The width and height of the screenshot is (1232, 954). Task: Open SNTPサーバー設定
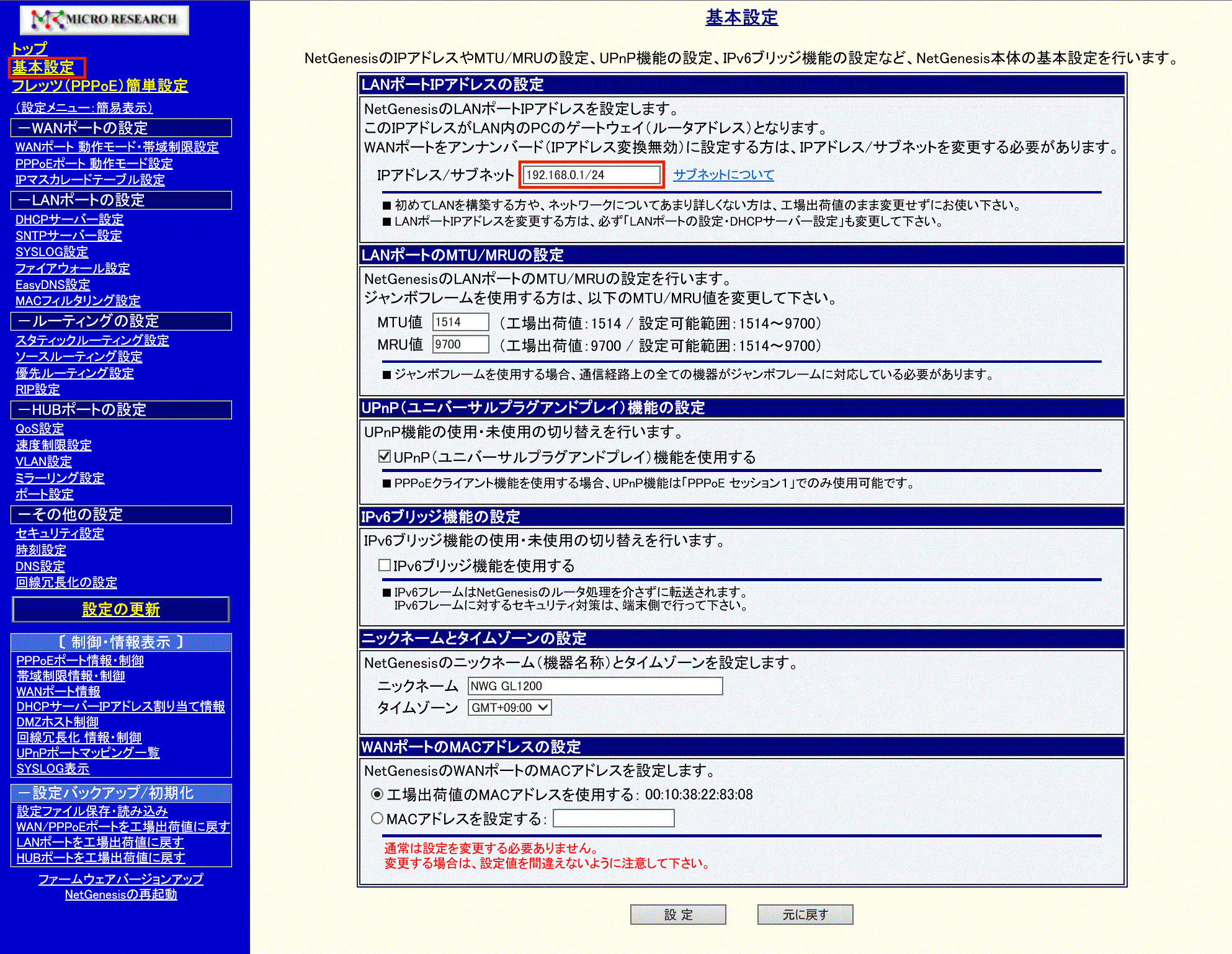click(x=68, y=236)
